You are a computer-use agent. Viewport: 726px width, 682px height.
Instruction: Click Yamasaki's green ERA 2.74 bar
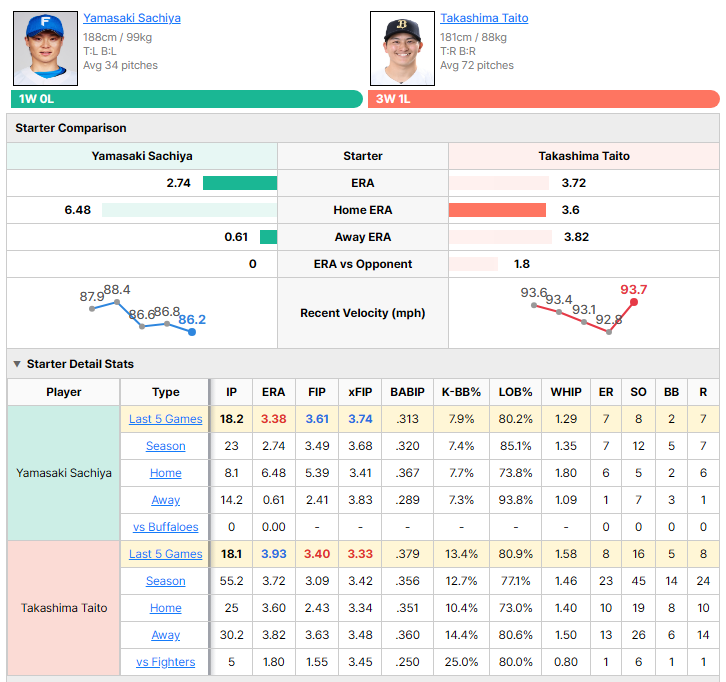tap(240, 183)
